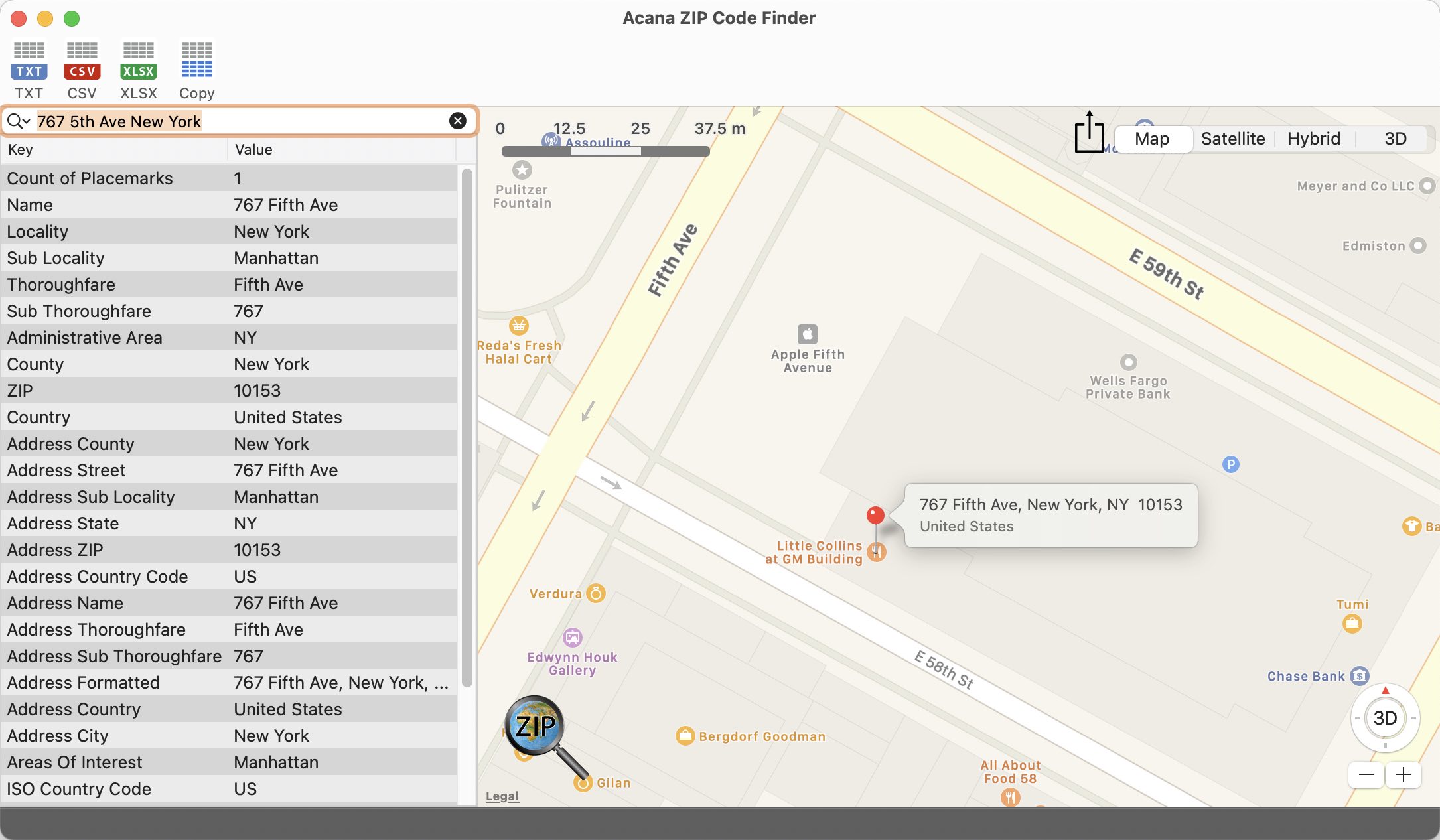Viewport: 1440px width, 840px height.
Task: Select the Edmiston marker
Action: (x=1418, y=245)
